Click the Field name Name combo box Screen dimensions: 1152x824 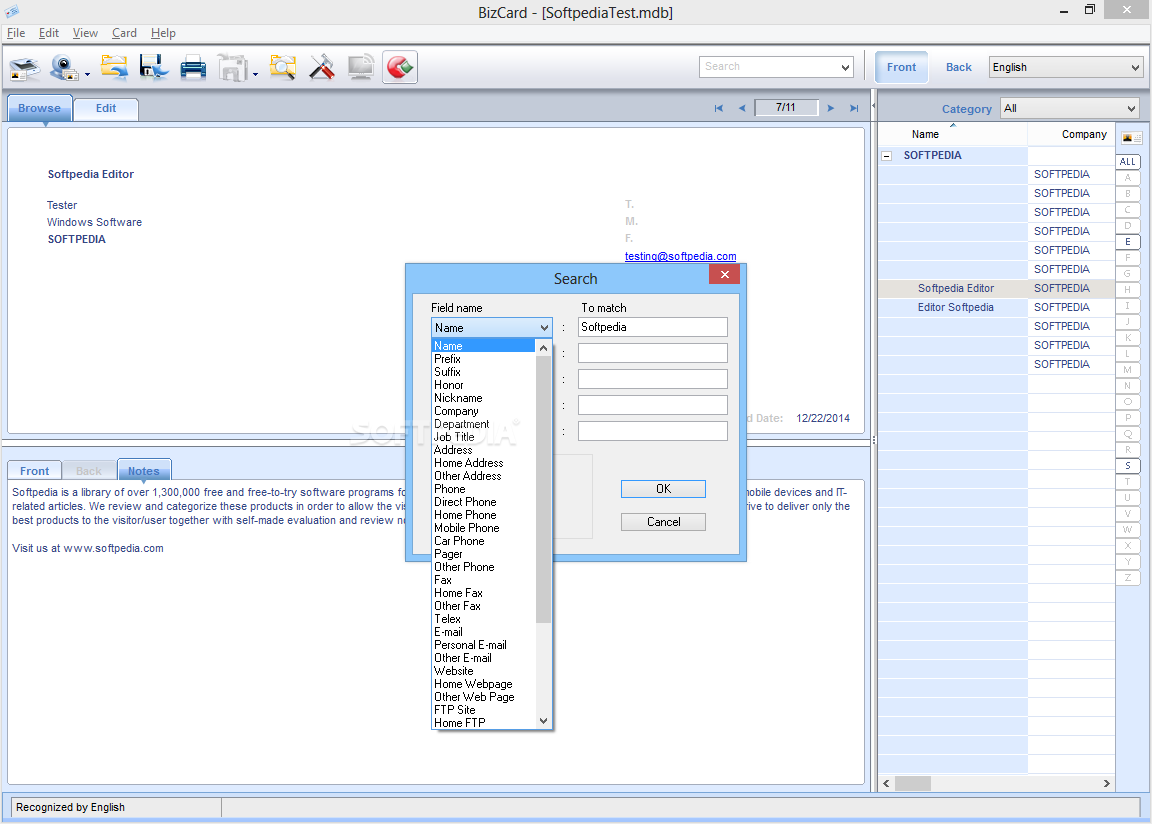tap(492, 328)
